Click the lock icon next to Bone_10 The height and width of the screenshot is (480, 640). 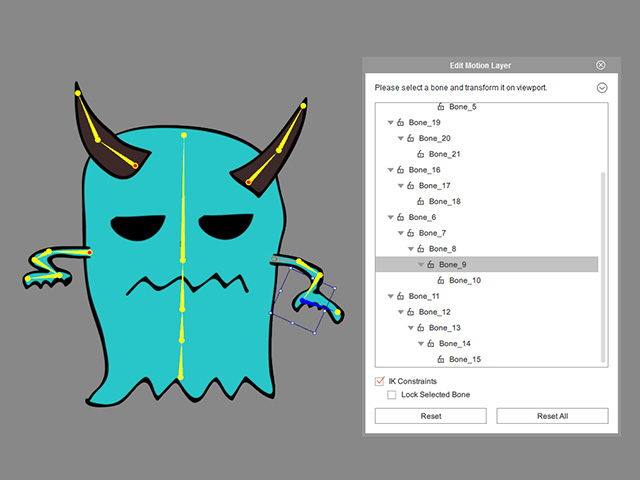point(441,280)
